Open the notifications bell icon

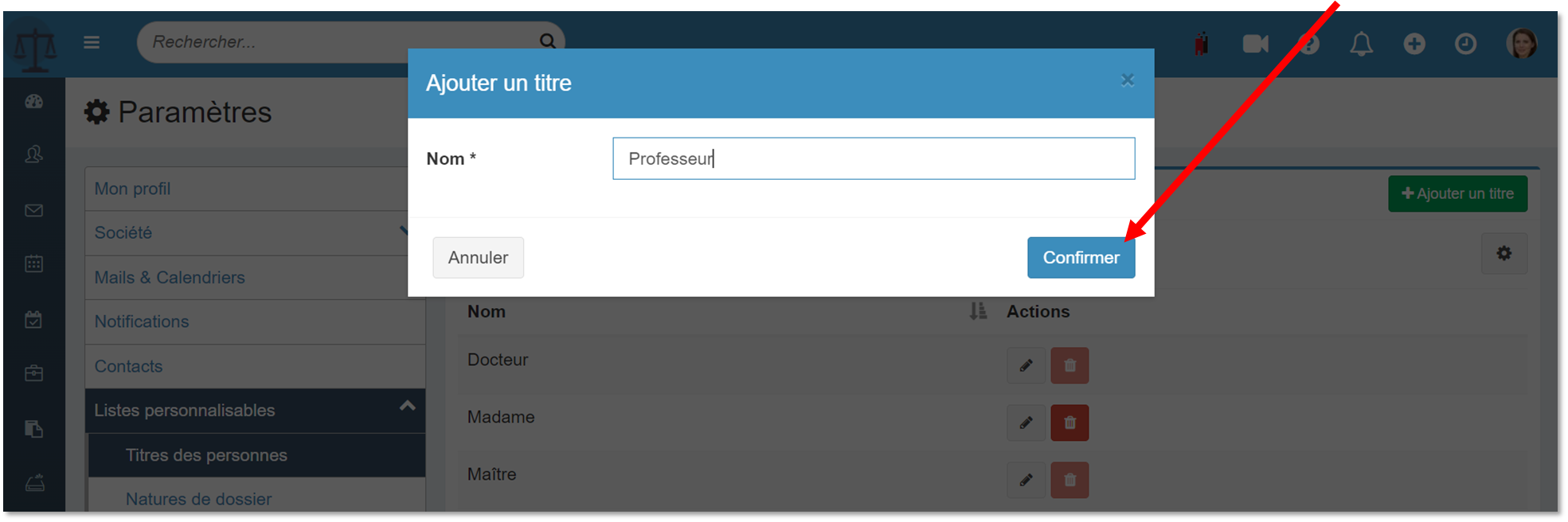click(1361, 44)
